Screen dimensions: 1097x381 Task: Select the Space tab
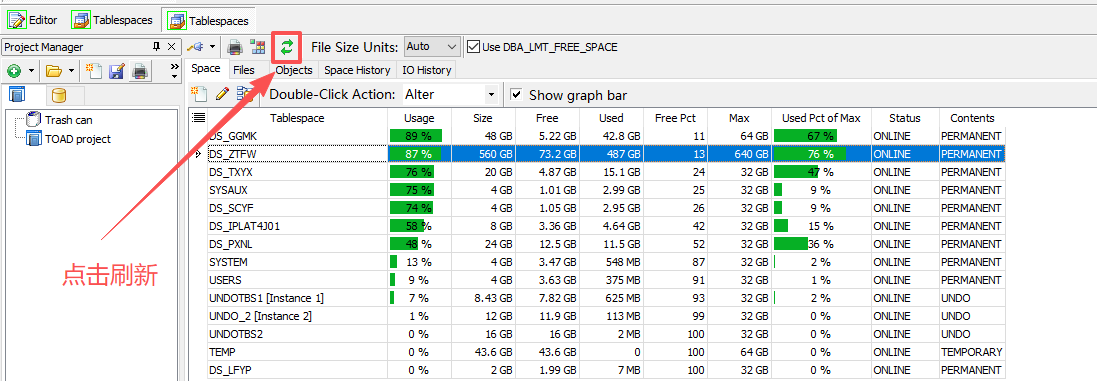[206, 69]
